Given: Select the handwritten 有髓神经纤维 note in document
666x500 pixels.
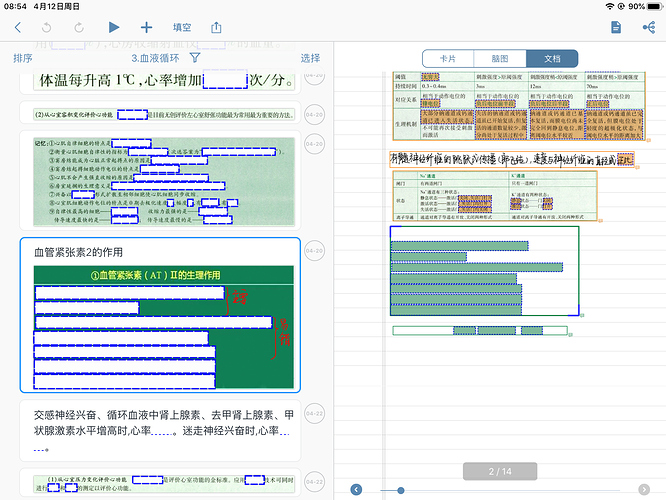Looking at the screenshot, I should (511, 160).
